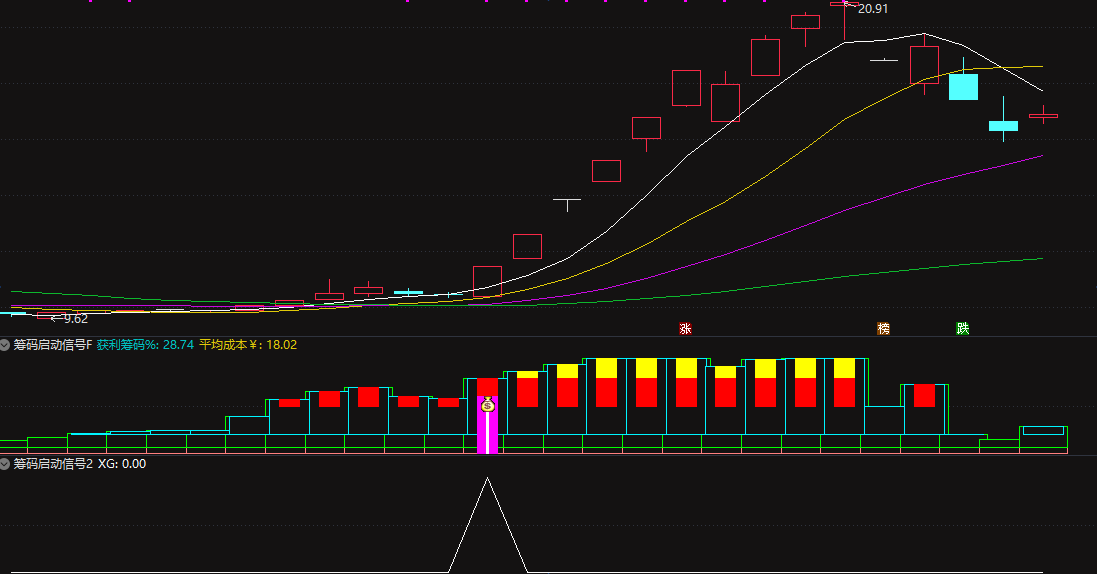
Task: Click the red 涨 marker icon
Action: 686,328
